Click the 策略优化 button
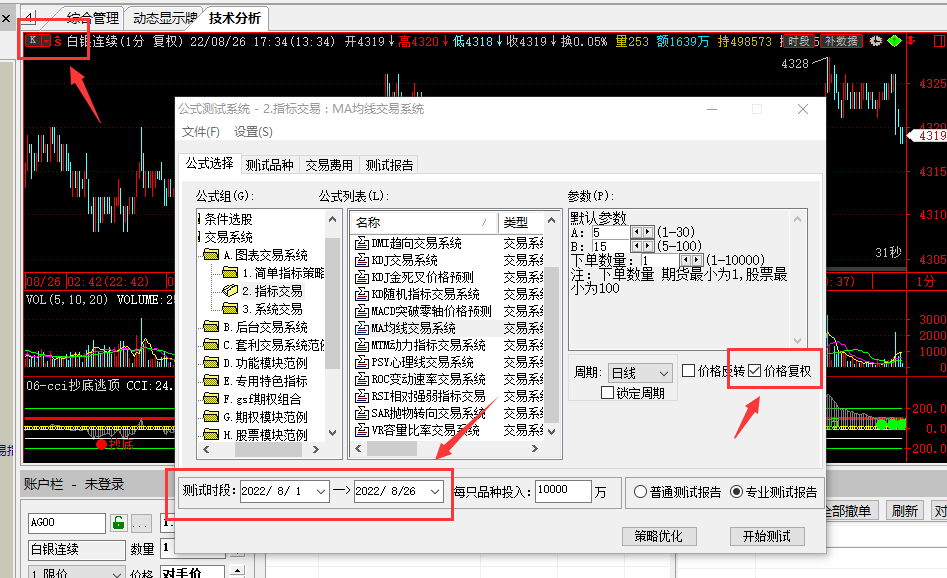Viewport: 947px width, 578px height. pyautogui.click(x=658, y=536)
